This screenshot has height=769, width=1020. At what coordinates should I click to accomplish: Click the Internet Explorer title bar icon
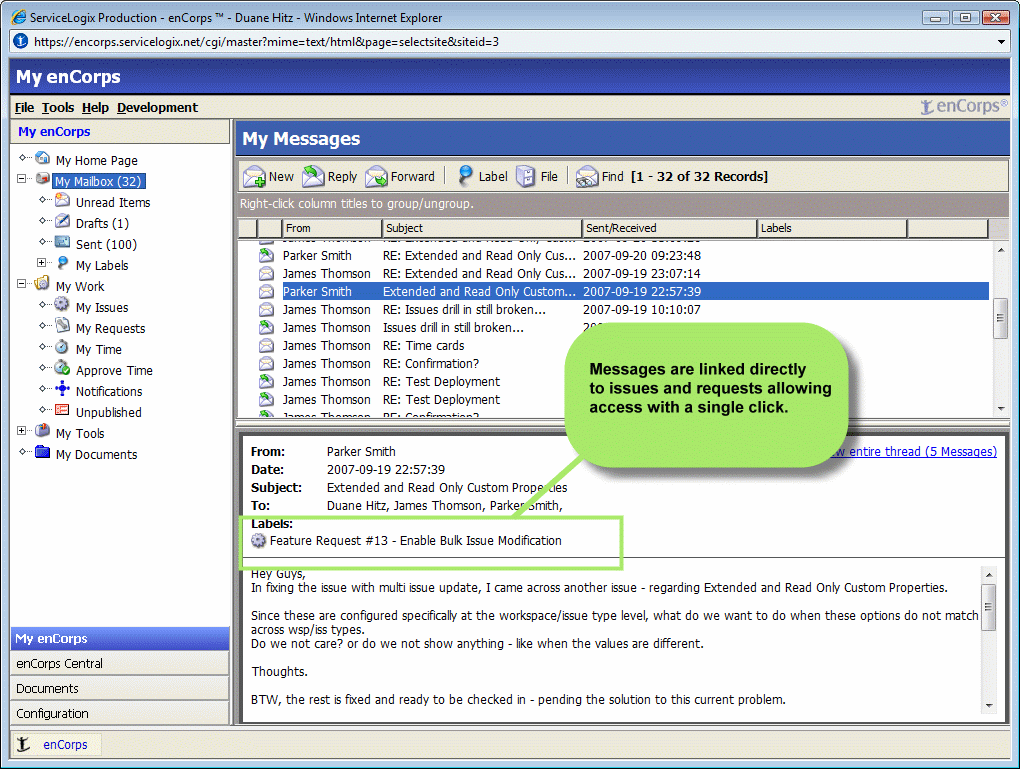pos(19,18)
